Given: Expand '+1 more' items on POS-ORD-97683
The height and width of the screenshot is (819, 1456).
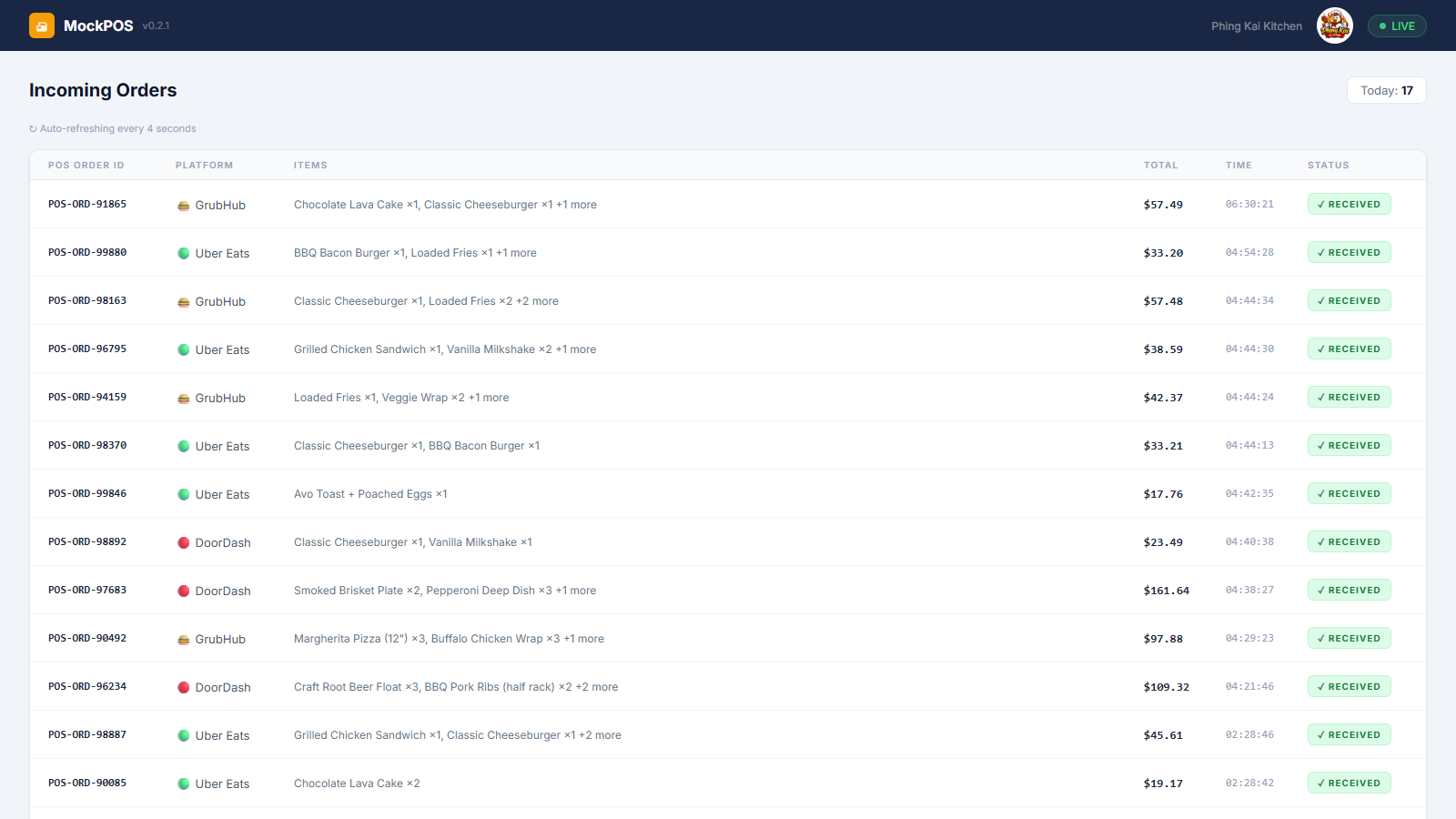Looking at the screenshot, I should click(x=576, y=590).
